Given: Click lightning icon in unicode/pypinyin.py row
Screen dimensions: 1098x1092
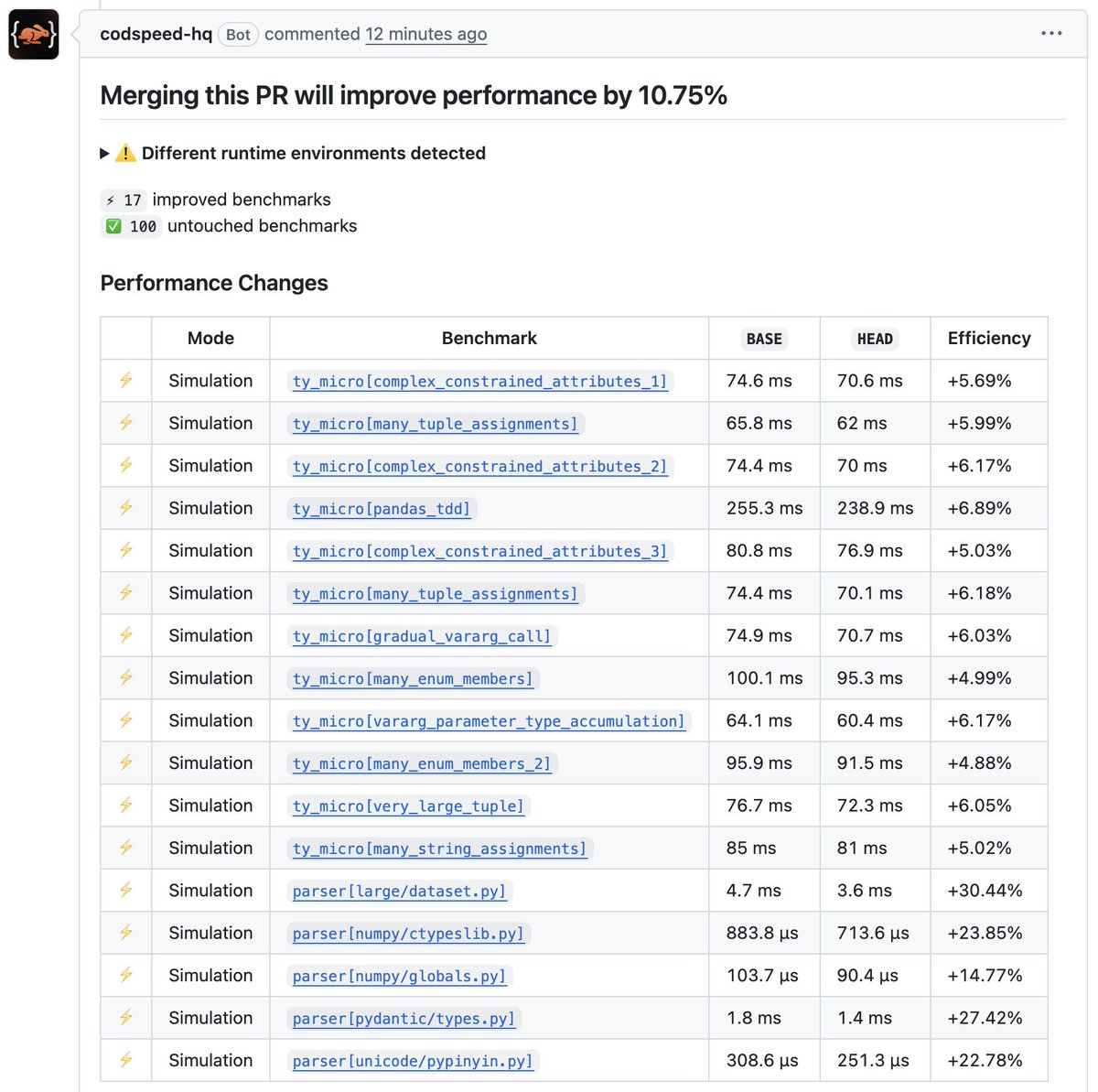Looking at the screenshot, I should coord(126,1060).
